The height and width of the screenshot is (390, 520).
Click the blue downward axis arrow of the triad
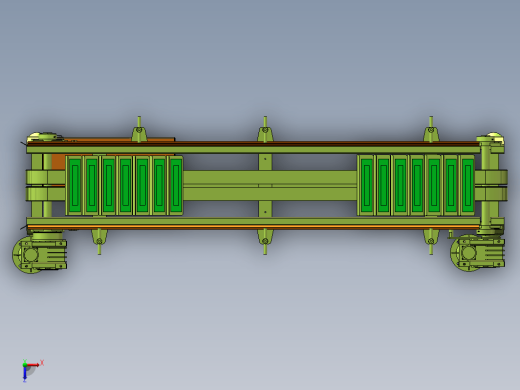click(25, 374)
